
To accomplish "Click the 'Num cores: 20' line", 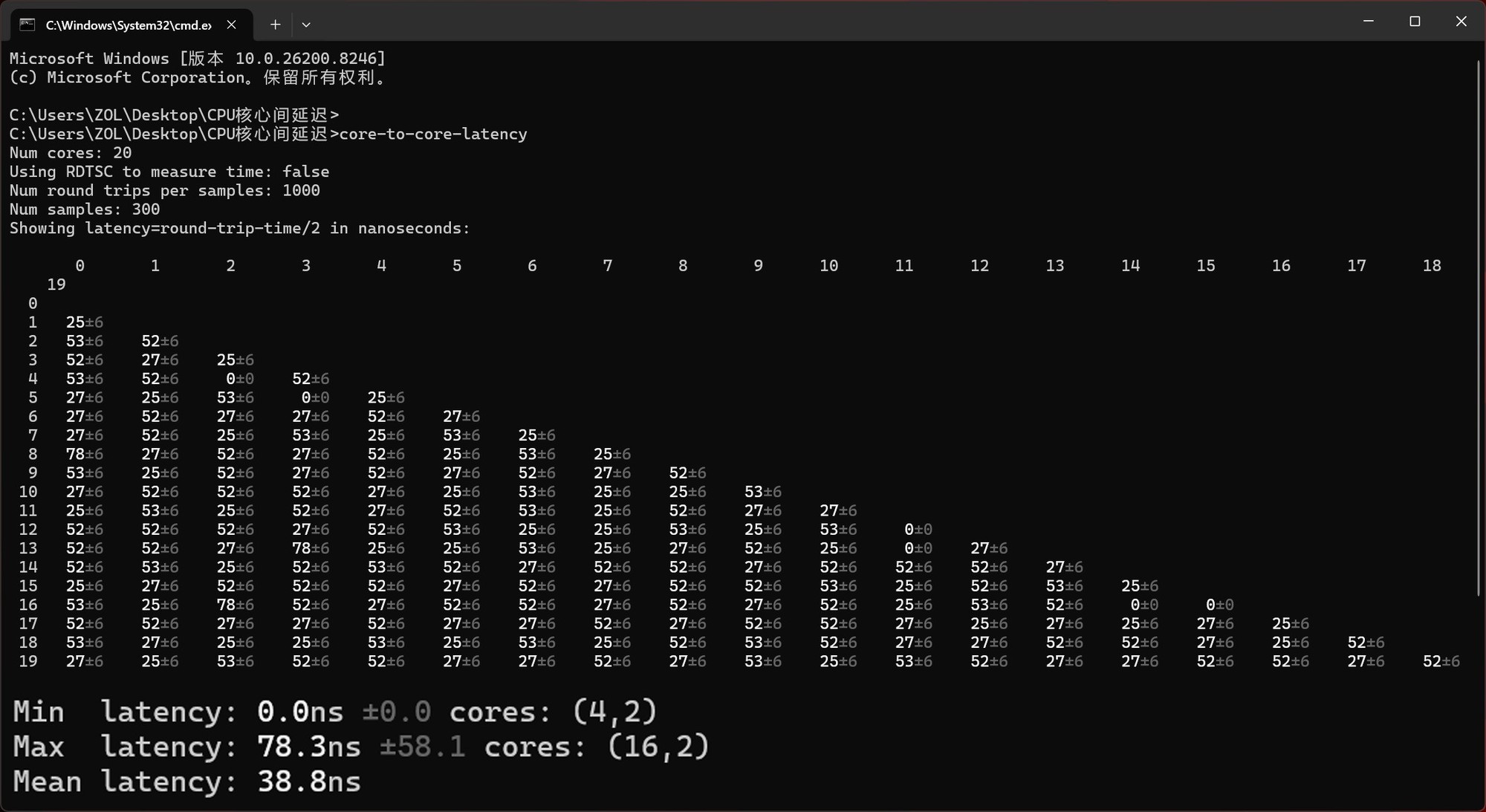I will pos(71,153).
